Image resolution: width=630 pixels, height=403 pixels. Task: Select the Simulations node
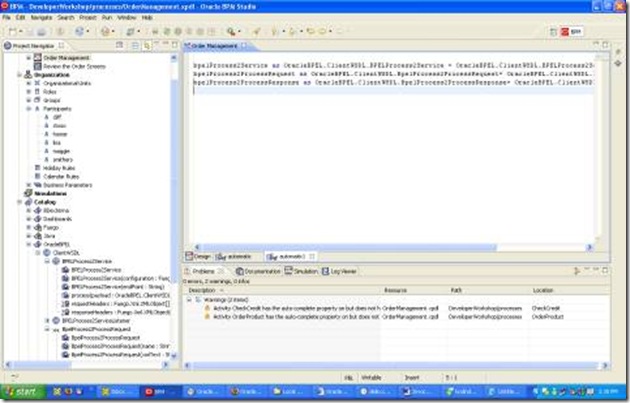50,193
